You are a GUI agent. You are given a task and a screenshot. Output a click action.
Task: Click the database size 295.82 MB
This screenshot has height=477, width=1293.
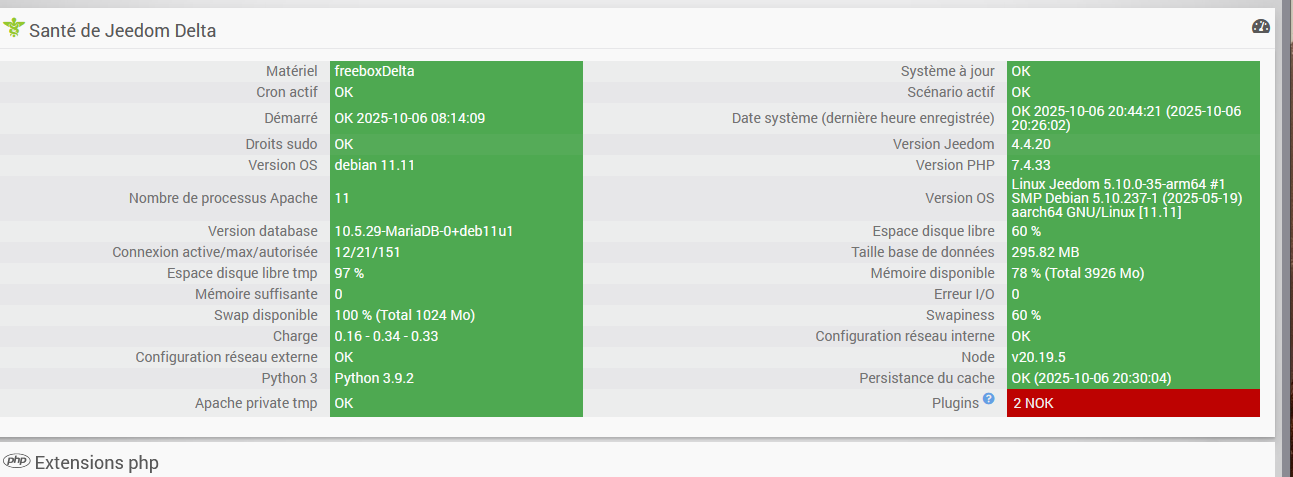coord(1045,252)
